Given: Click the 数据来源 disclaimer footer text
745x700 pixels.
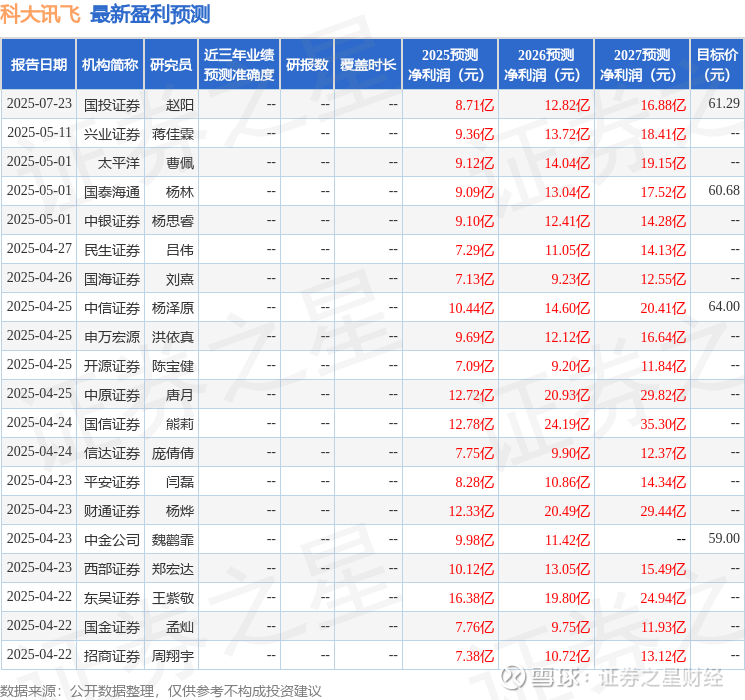Looking at the screenshot, I should 161,690.
